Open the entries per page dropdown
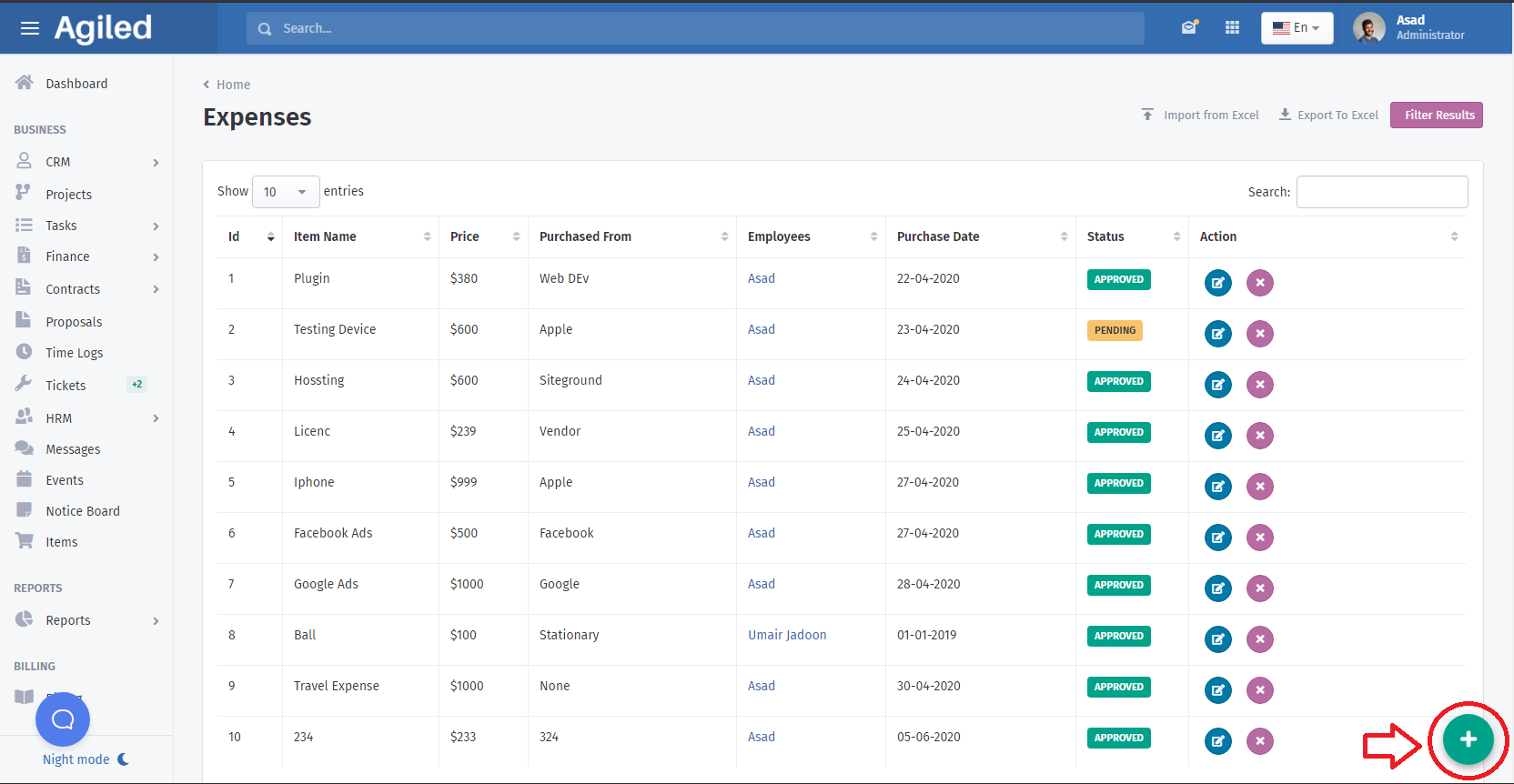 [285, 192]
